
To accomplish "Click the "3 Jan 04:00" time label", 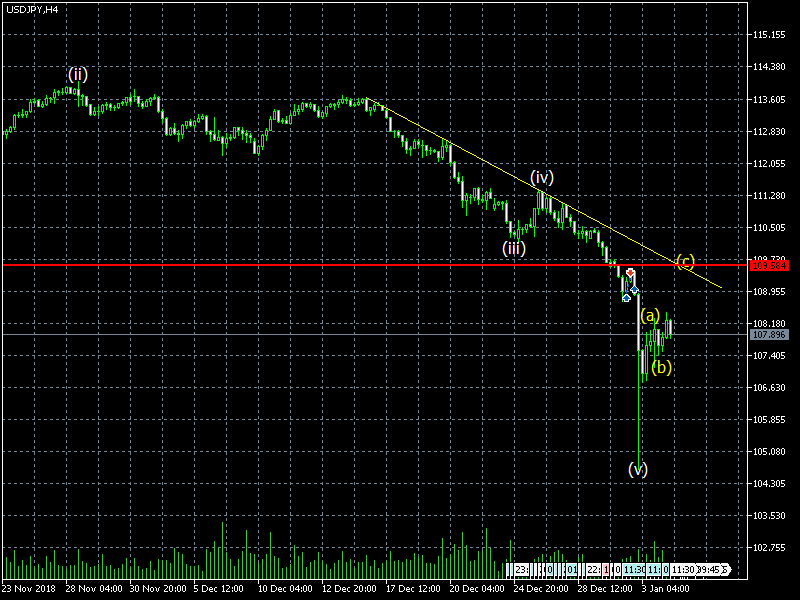I will click(x=666, y=589).
